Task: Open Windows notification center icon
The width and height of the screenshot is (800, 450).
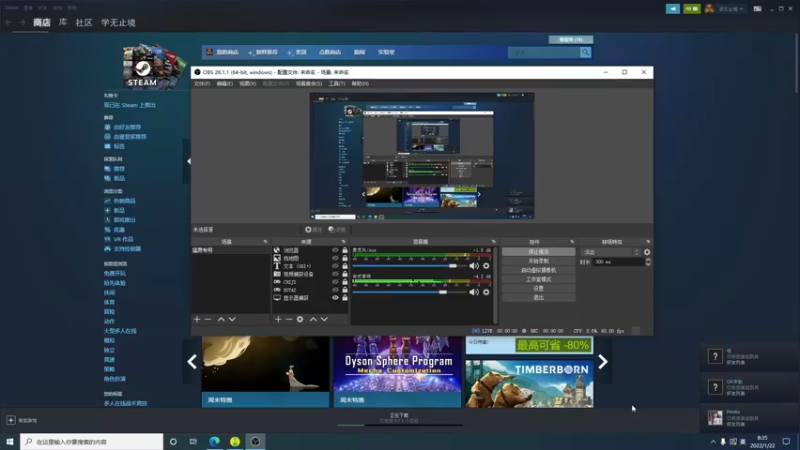Action: tap(786, 441)
